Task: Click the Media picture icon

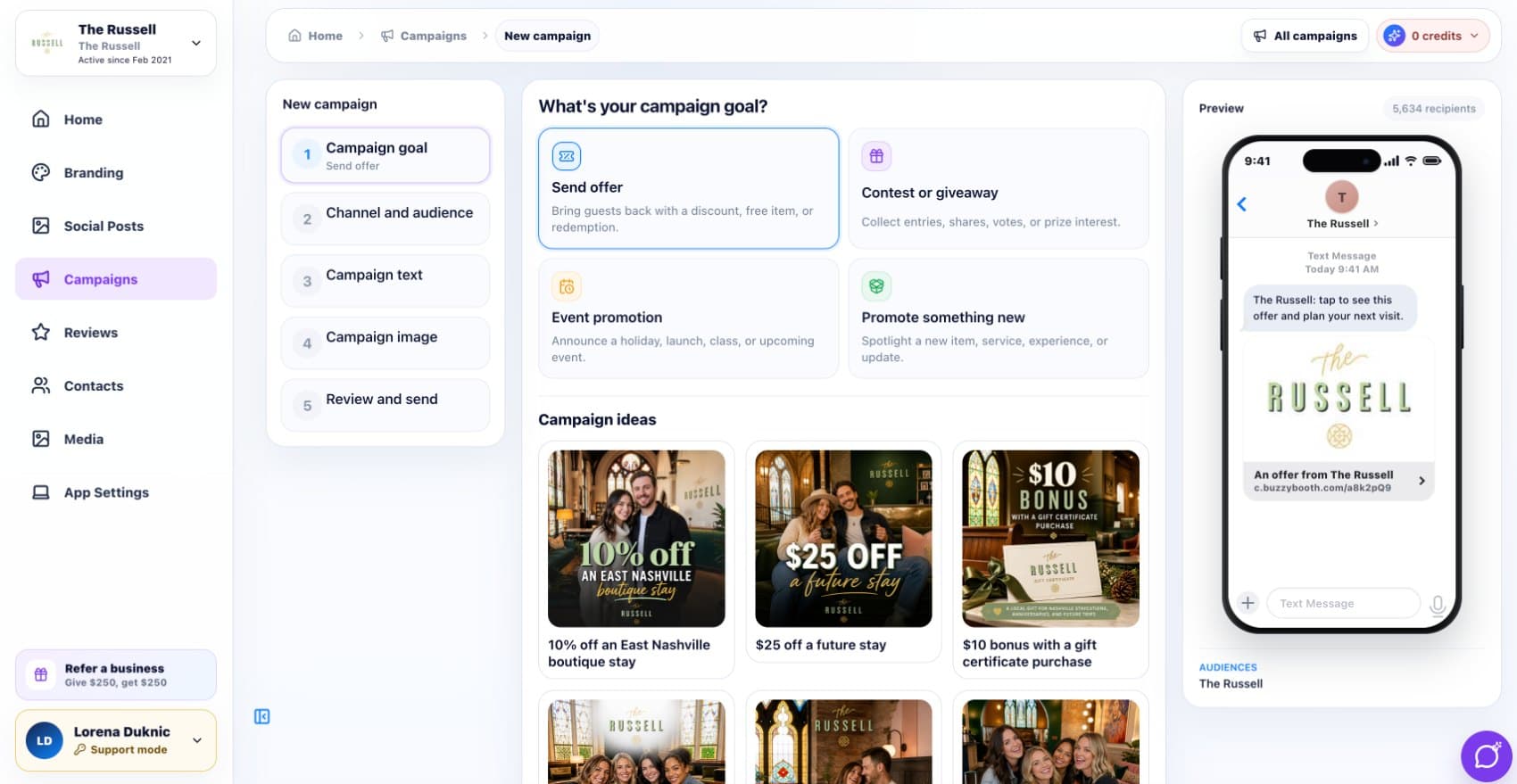Action: coord(41,439)
